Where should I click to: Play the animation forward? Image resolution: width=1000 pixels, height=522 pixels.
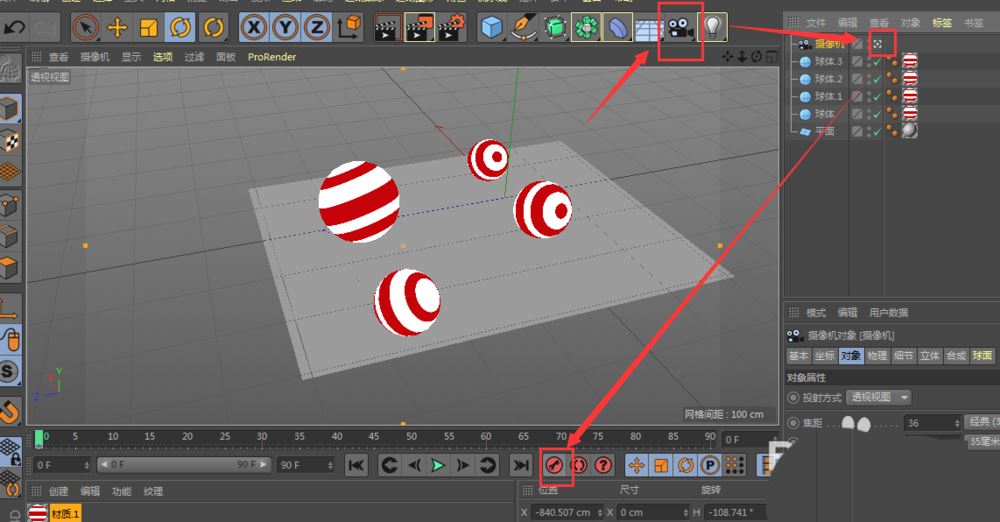coord(437,465)
